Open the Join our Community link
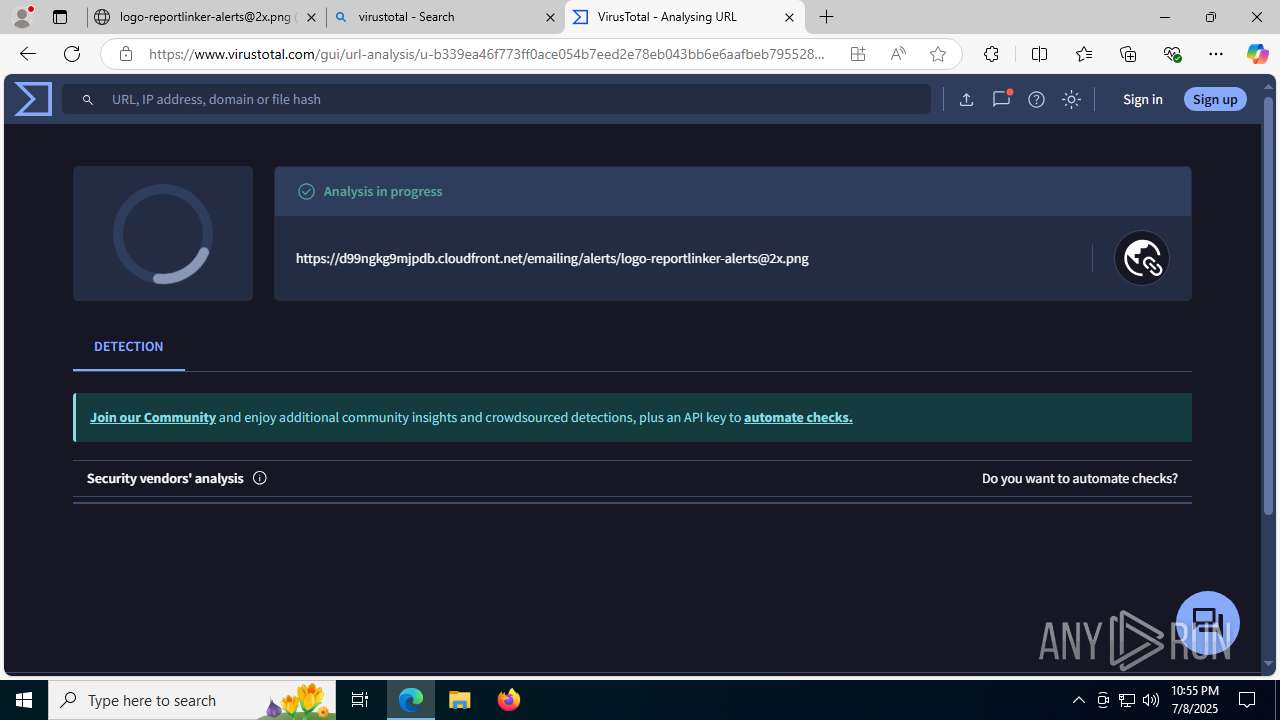 click(153, 417)
